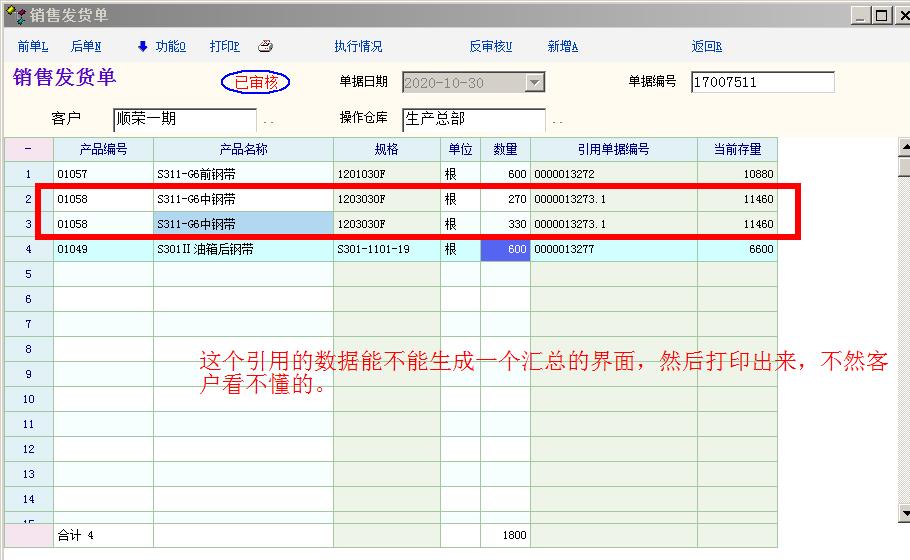Screen dimensions: 910x560
Task: Click the 执行情况 button
Action: (x=358, y=47)
